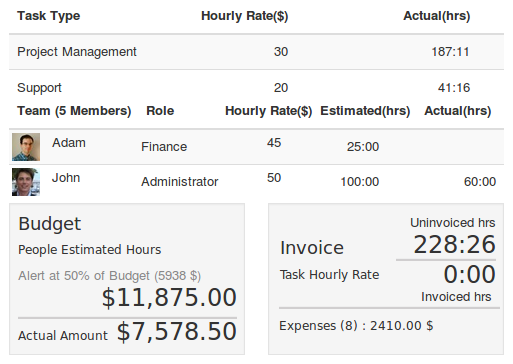Click Adam's estimated hours 25:00
The image size is (513, 364).
point(363,147)
